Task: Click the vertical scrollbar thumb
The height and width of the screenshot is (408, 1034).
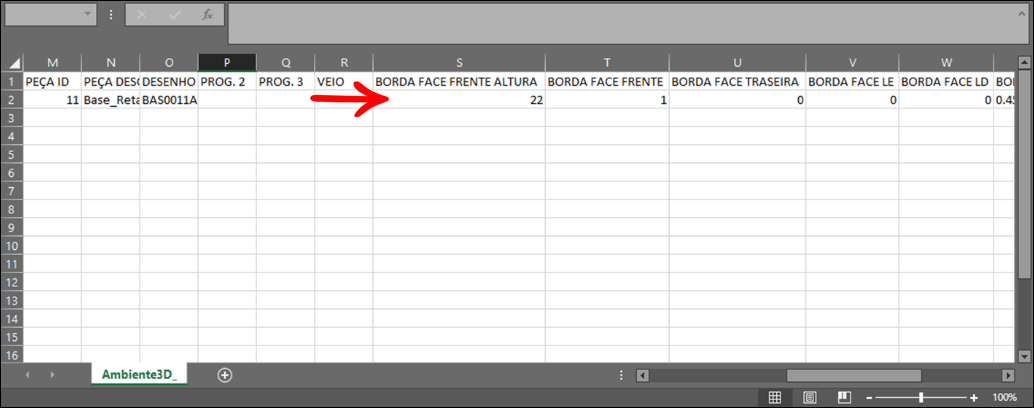Action: click(1023, 175)
